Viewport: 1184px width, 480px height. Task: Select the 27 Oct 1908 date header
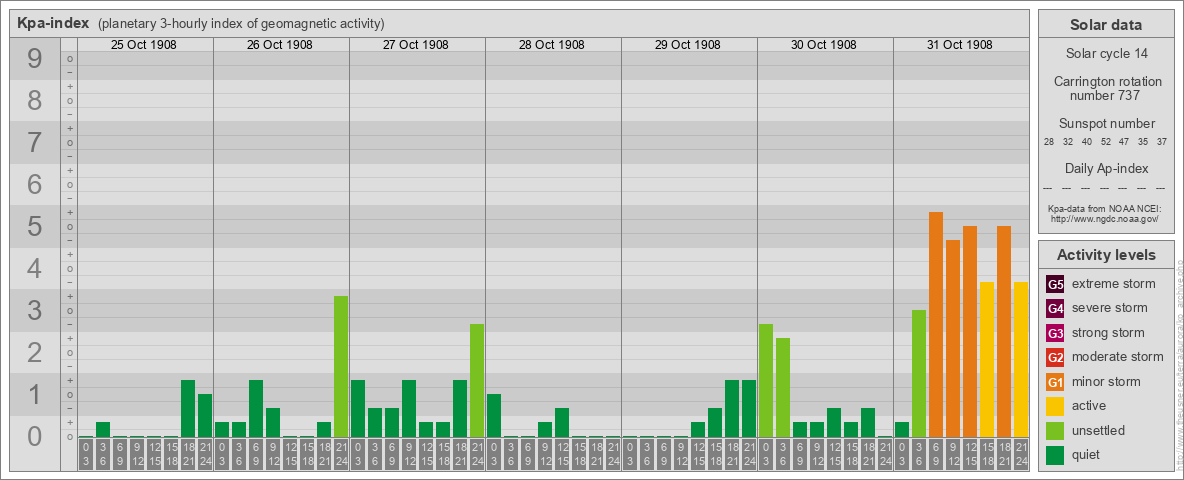pos(415,45)
